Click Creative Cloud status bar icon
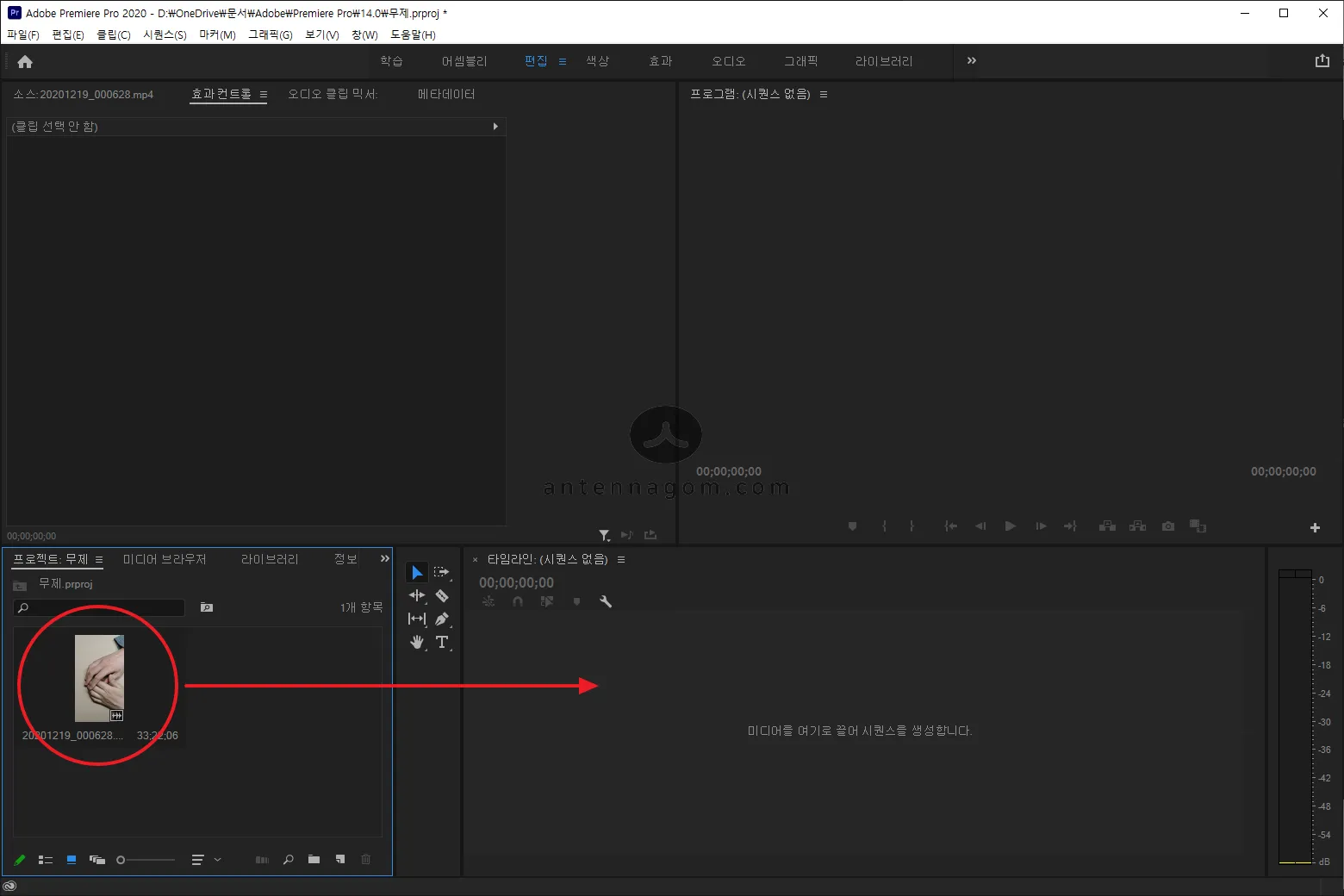 pos(9,887)
